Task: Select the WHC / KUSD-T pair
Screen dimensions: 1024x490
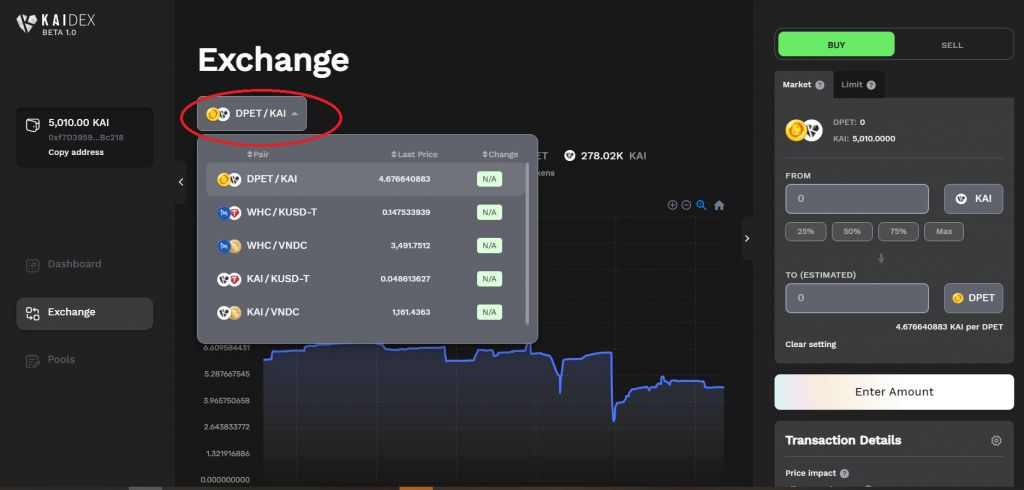Action: point(278,212)
